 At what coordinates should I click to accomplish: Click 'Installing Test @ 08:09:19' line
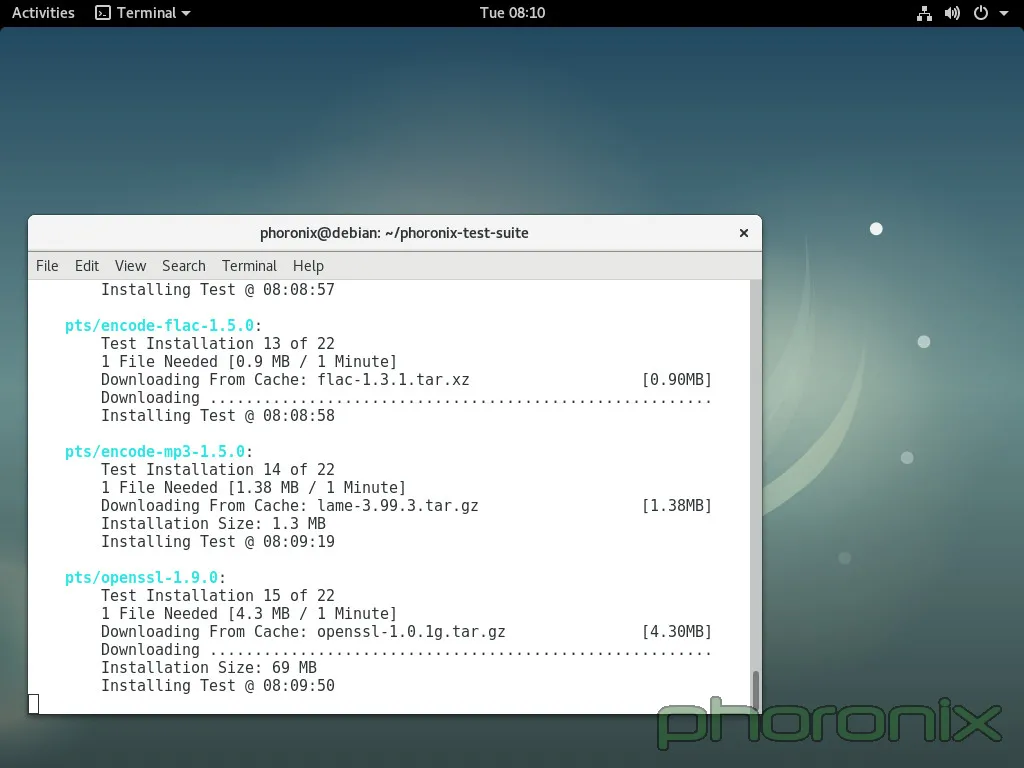tap(217, 541)
